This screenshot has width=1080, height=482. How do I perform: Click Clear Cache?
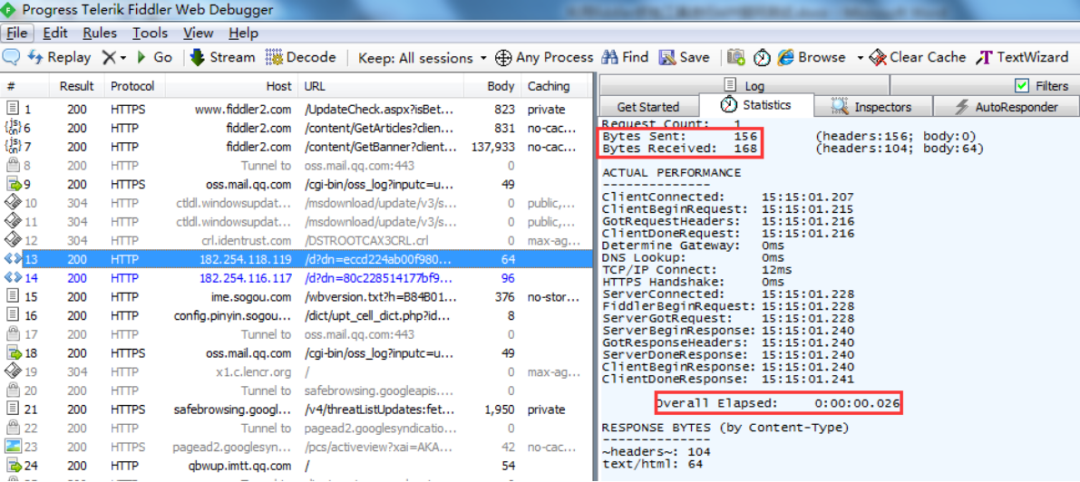pos(918,57)
